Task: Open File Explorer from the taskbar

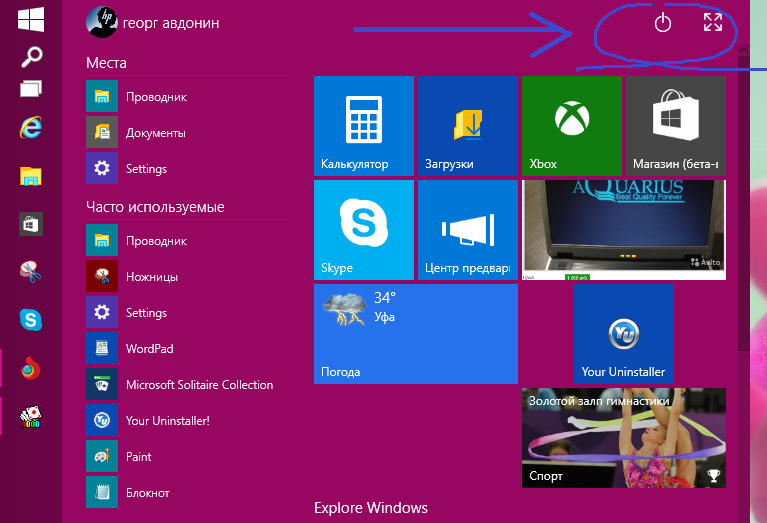Action: [31, 176]
